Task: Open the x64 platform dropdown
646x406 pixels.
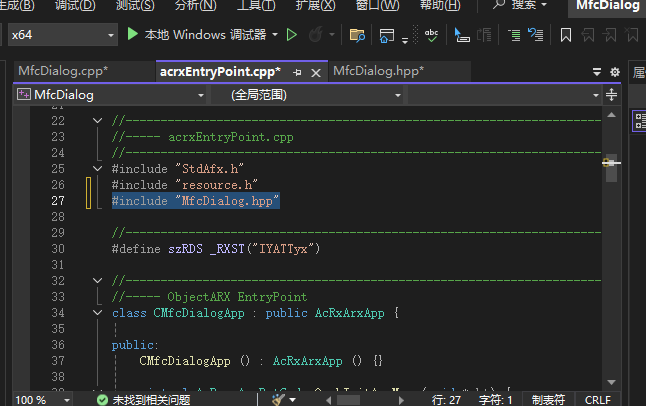Action: [x=60, y=35]
